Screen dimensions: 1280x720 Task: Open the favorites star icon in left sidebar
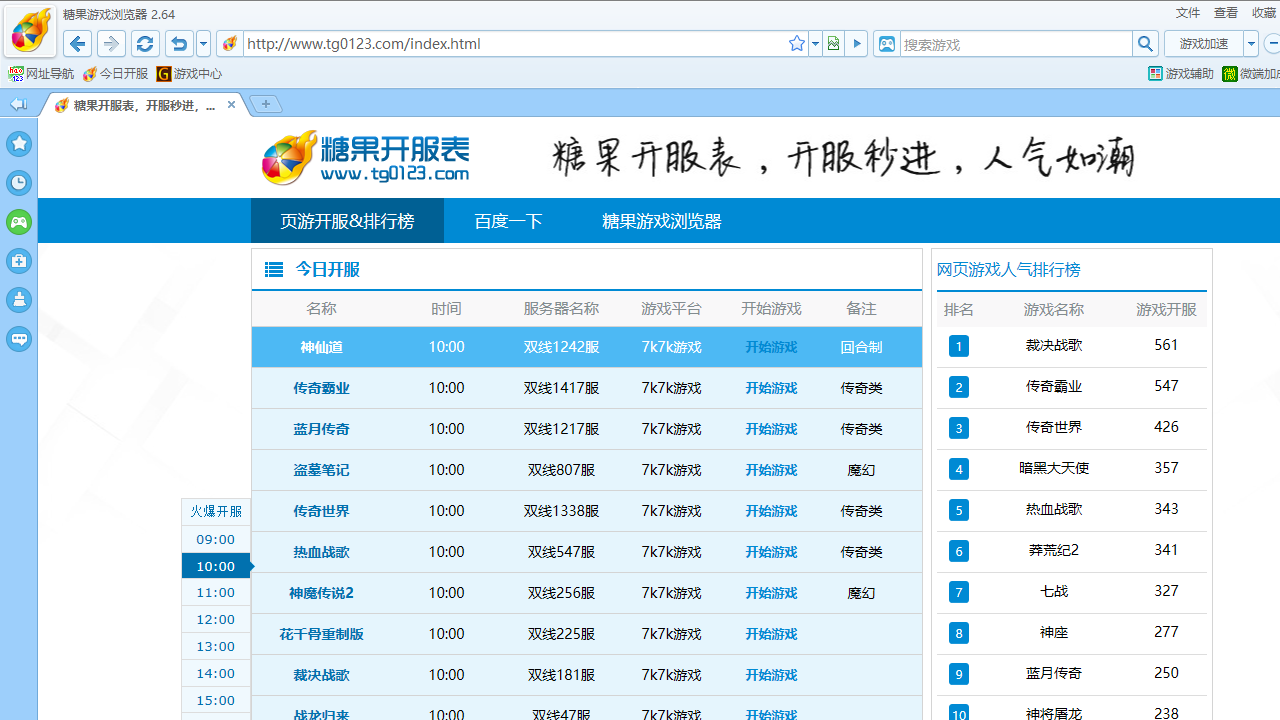click(x=19, y=143)
